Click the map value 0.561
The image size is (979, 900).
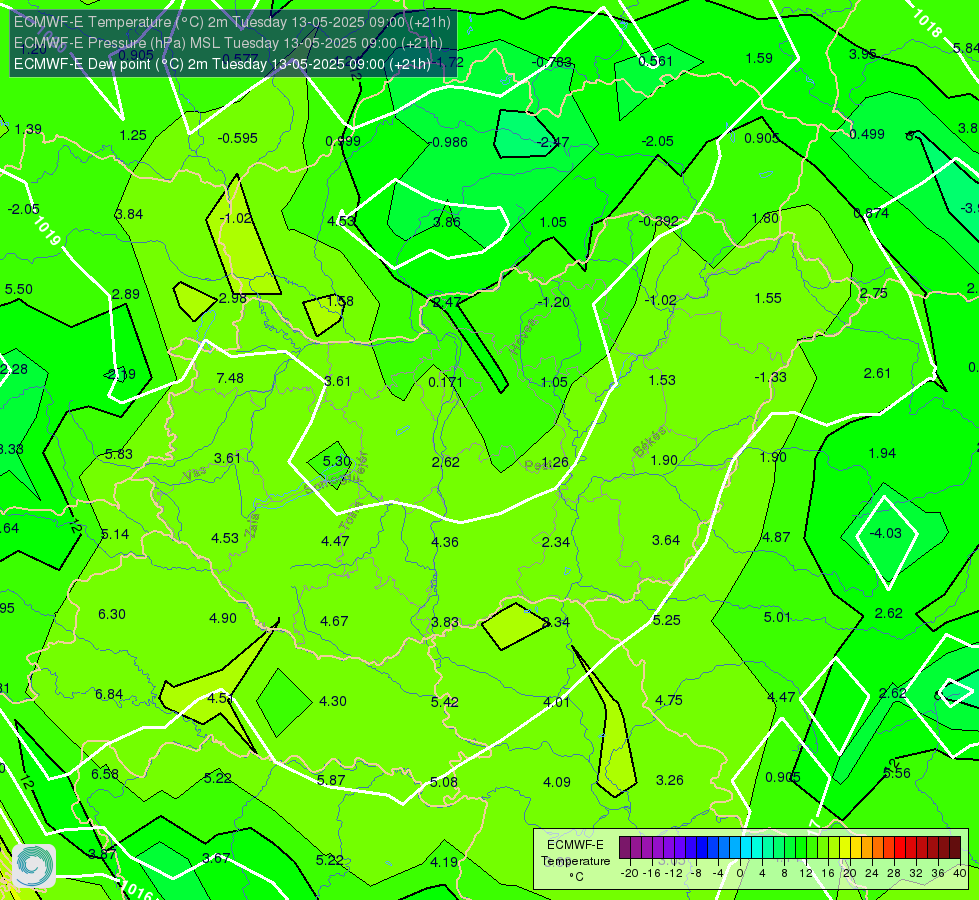point(656,61)
